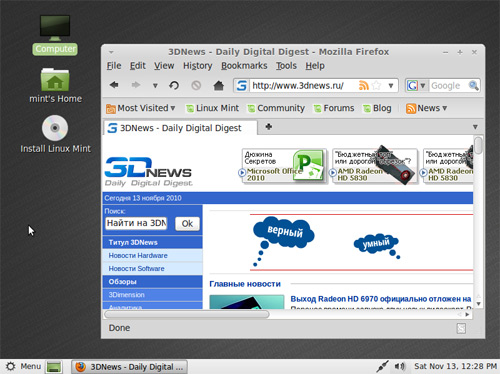Open the network connection tray icon

click(382, 366)
